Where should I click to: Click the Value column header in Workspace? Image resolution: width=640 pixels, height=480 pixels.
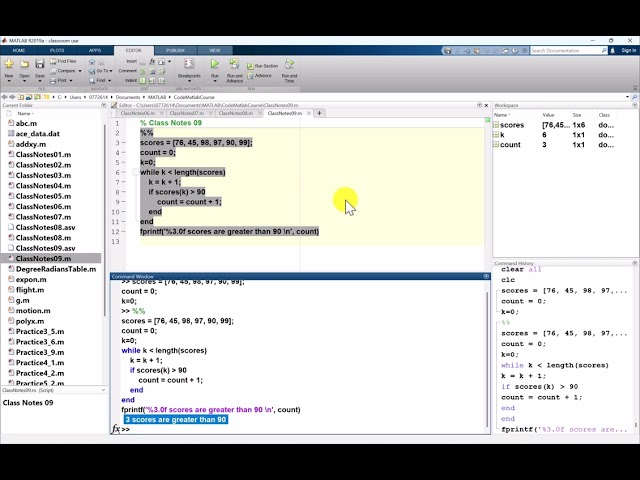pyautogui.click(x=548, y=115)
